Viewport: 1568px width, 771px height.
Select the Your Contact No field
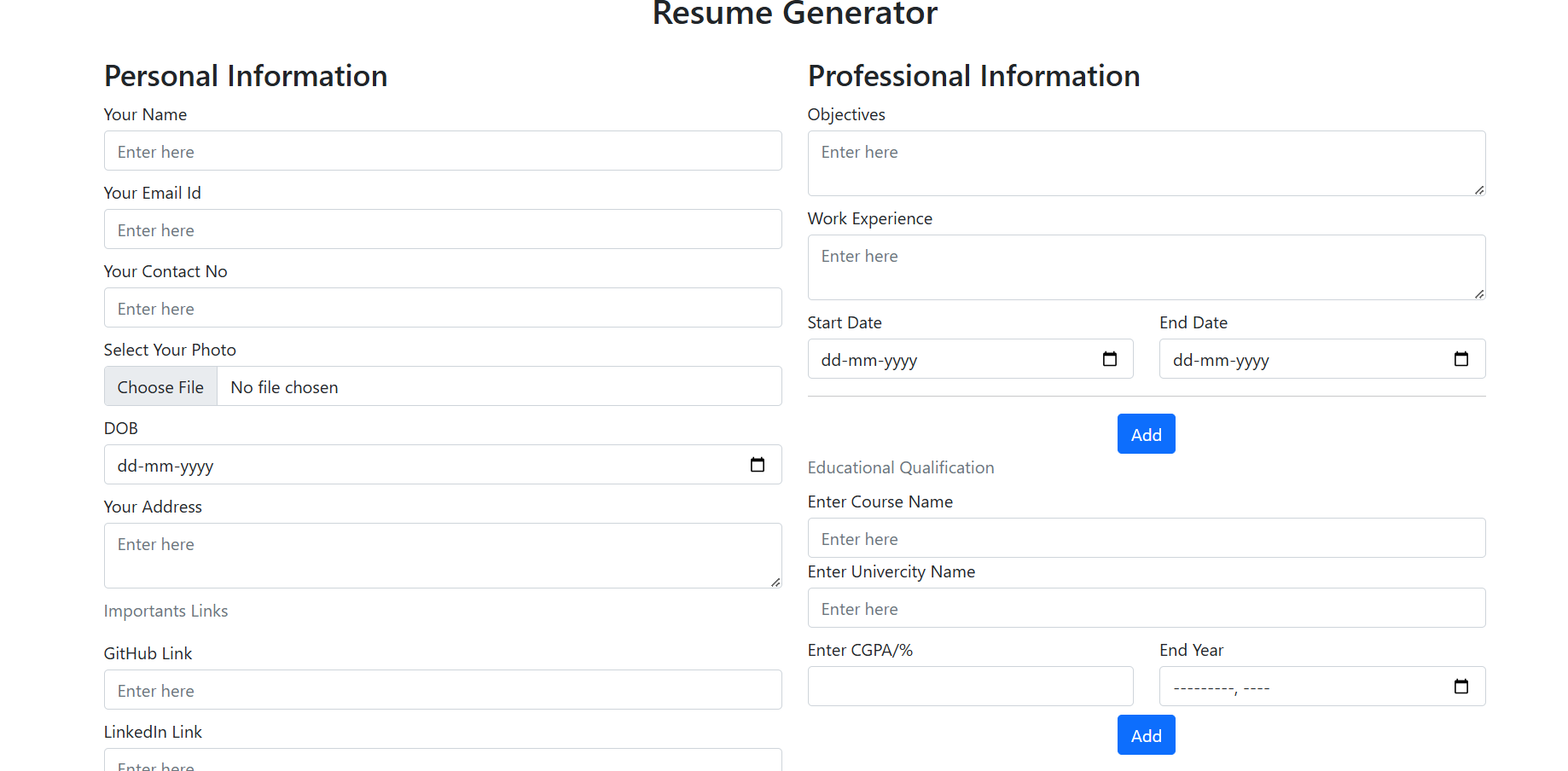443,308
